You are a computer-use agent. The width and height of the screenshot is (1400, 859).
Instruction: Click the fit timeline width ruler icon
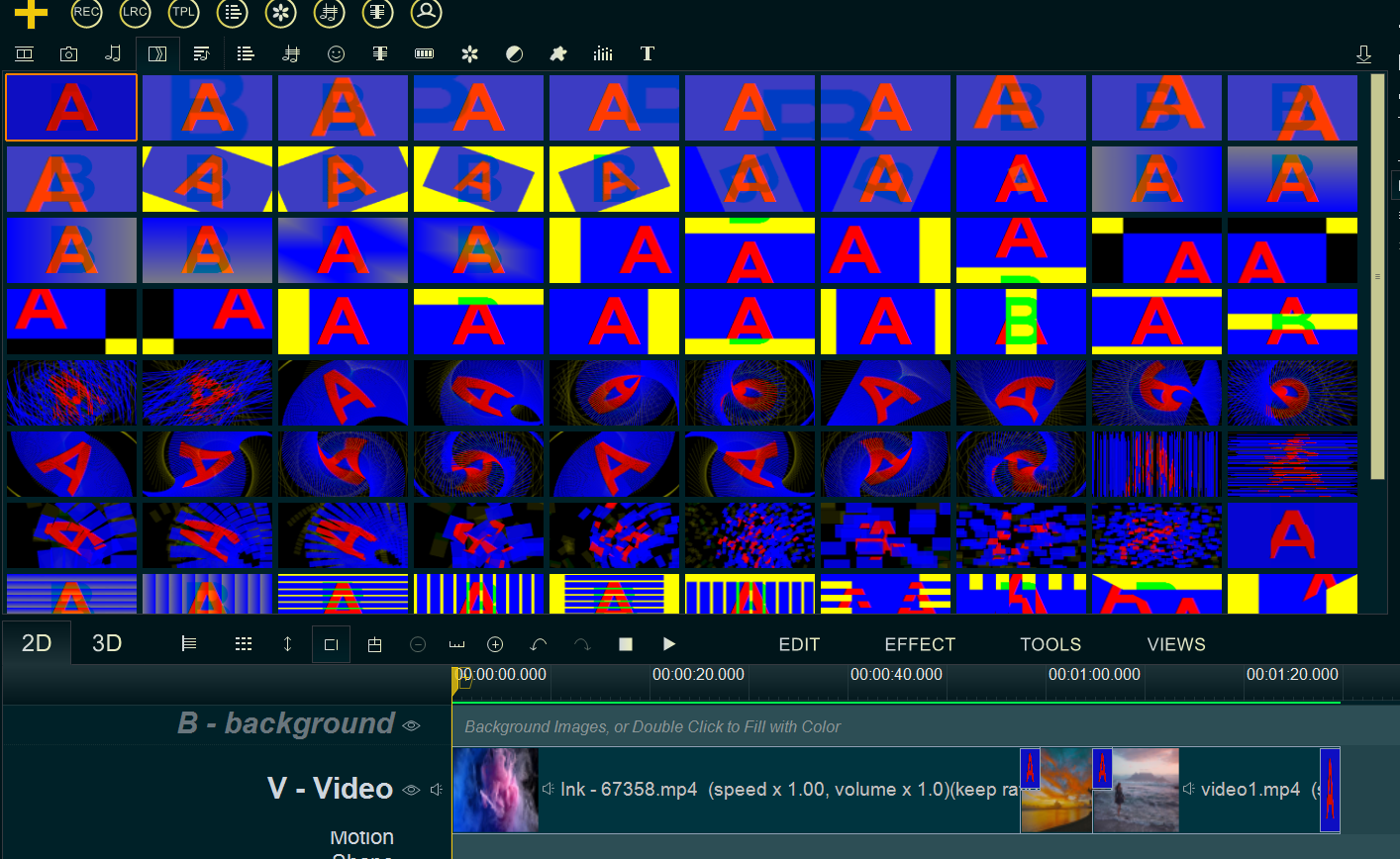pos(456,644)
